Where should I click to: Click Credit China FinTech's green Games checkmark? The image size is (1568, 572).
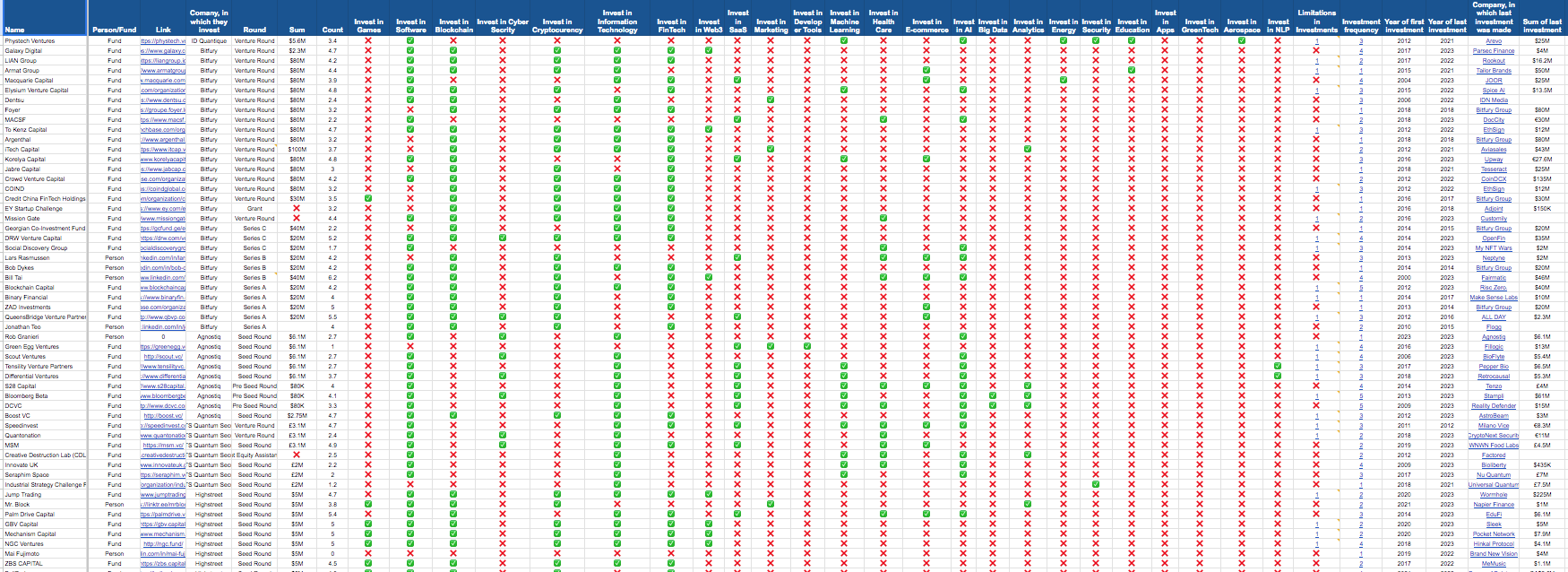(368, 199)
